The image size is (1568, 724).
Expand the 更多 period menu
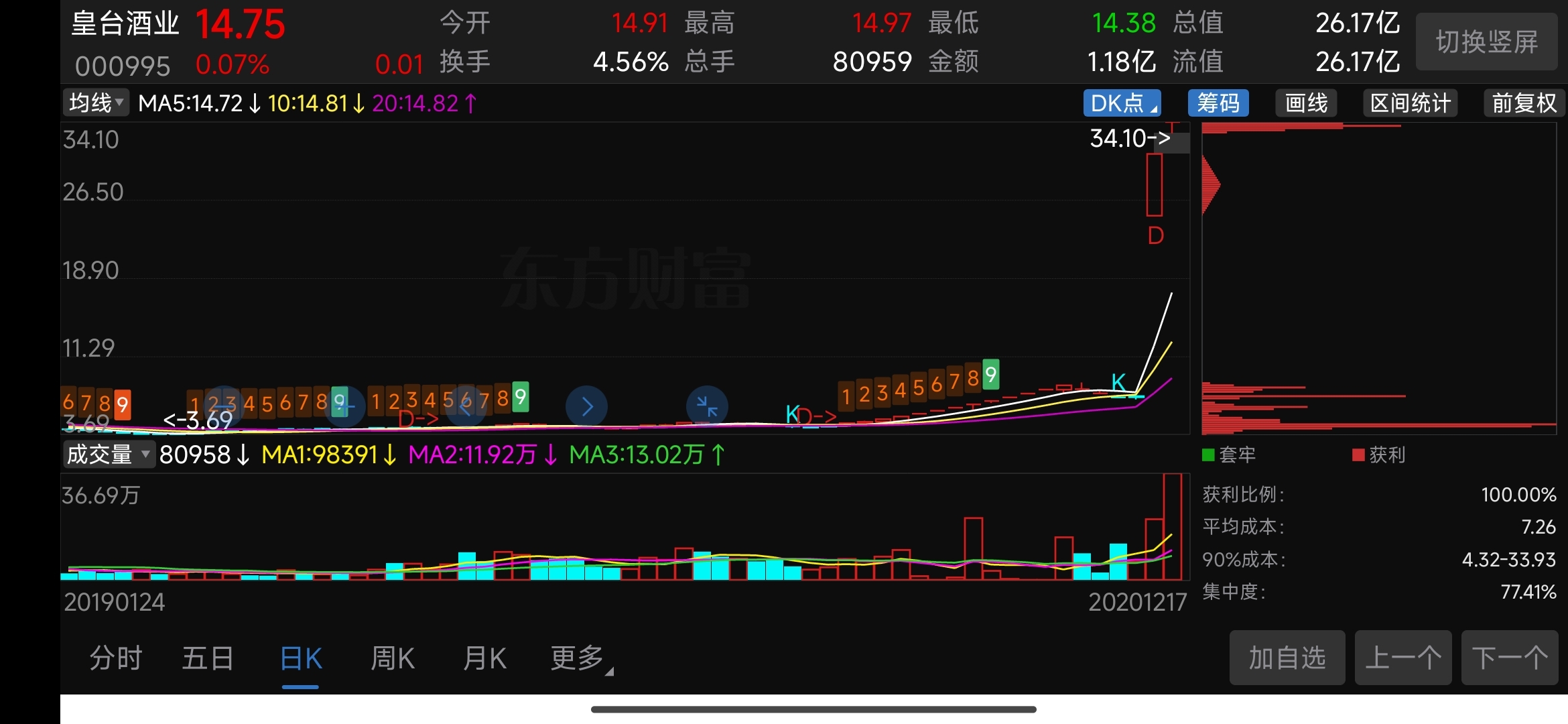581,658
